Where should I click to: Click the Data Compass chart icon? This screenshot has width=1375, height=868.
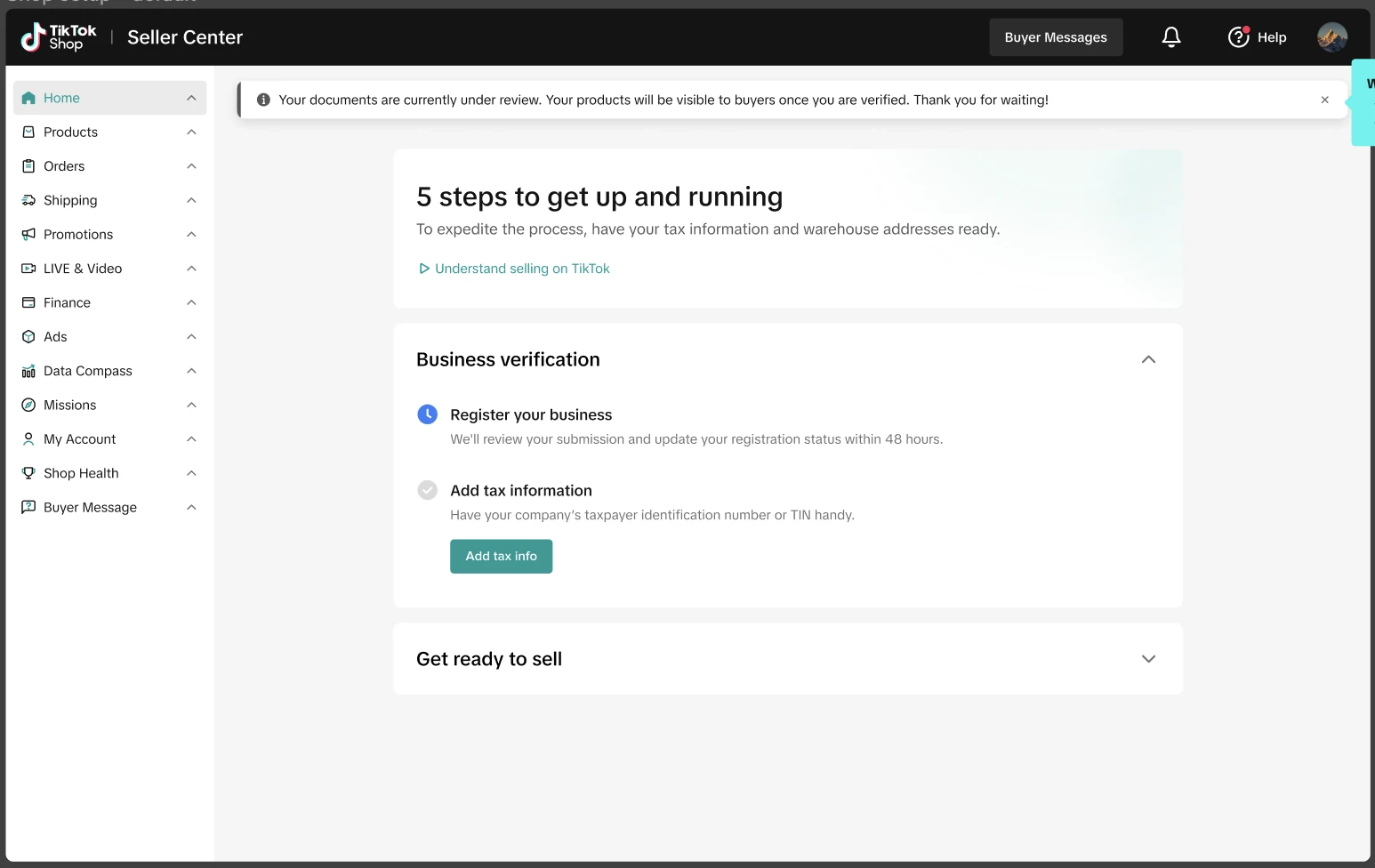[28, 371]
